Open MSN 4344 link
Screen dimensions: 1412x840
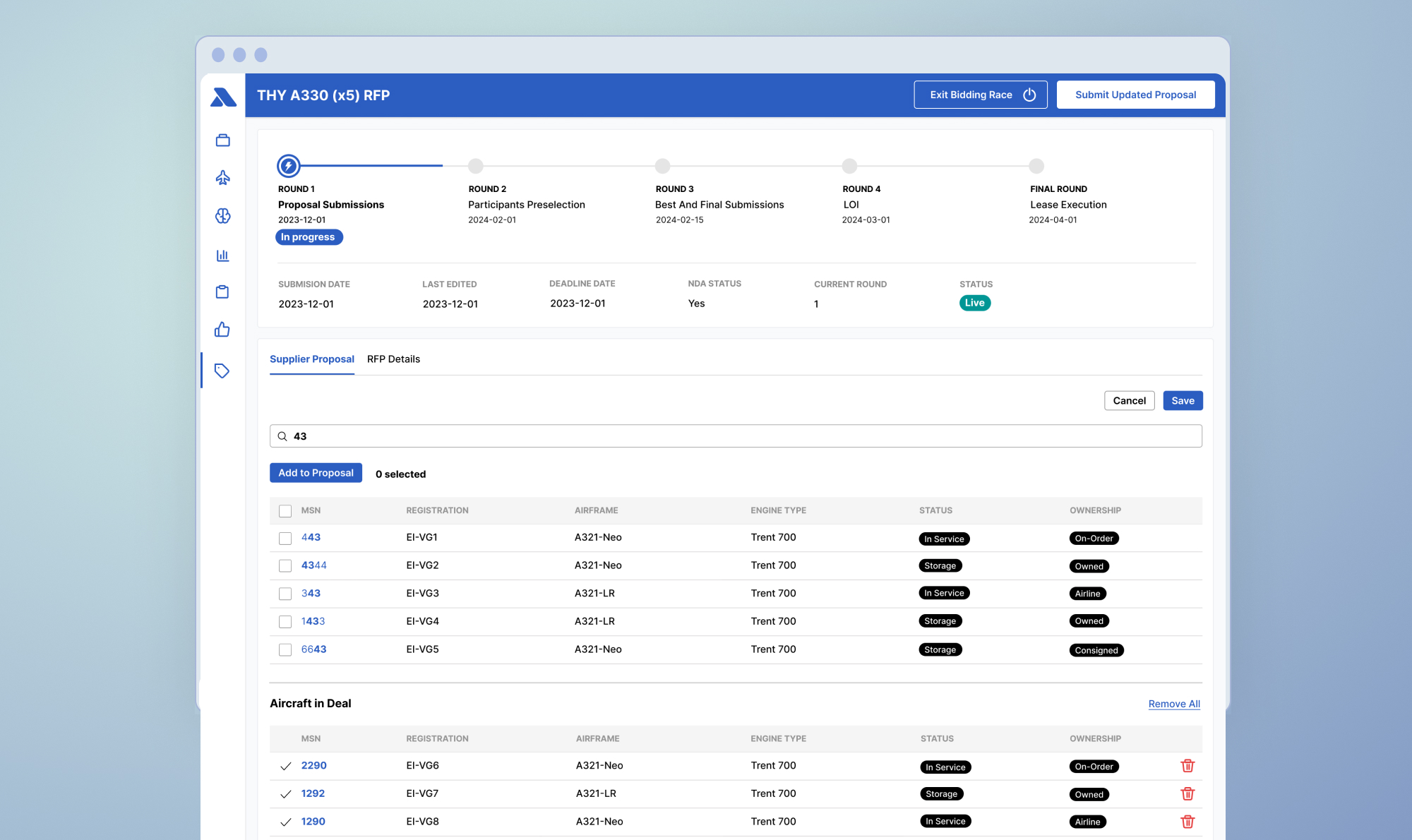[314, 565]
